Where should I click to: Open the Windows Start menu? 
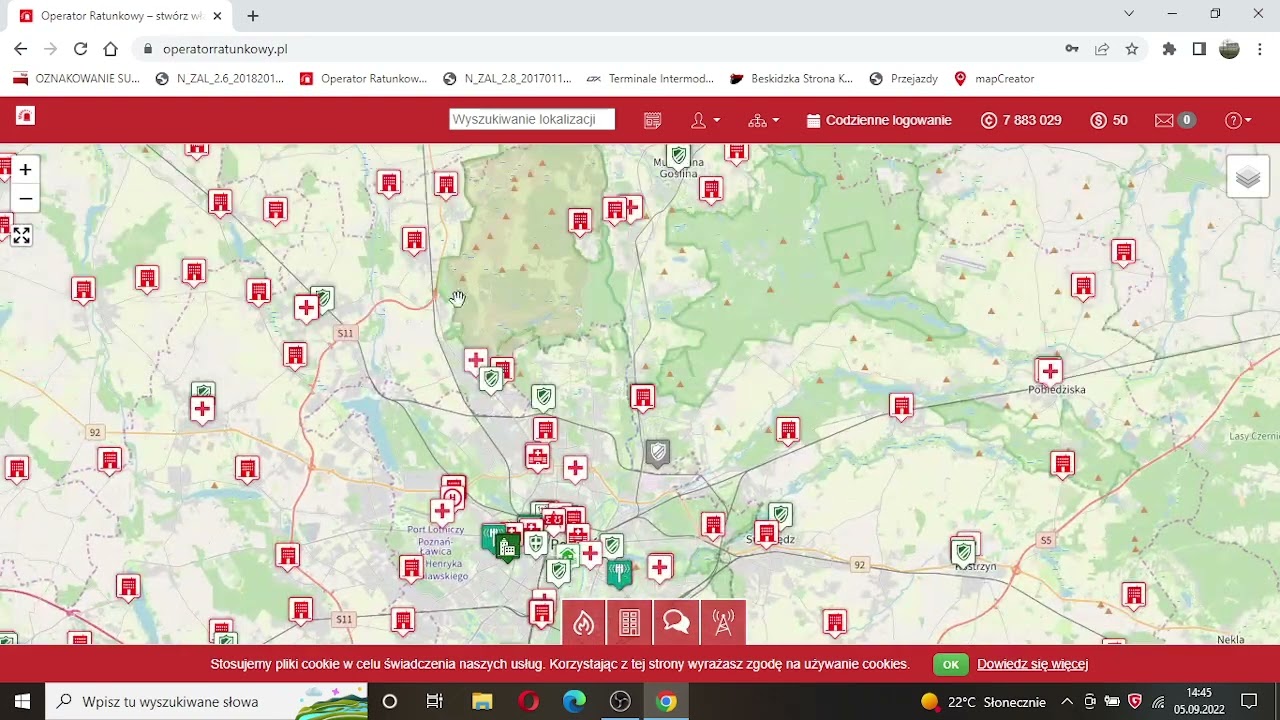[x=22, y=701]
